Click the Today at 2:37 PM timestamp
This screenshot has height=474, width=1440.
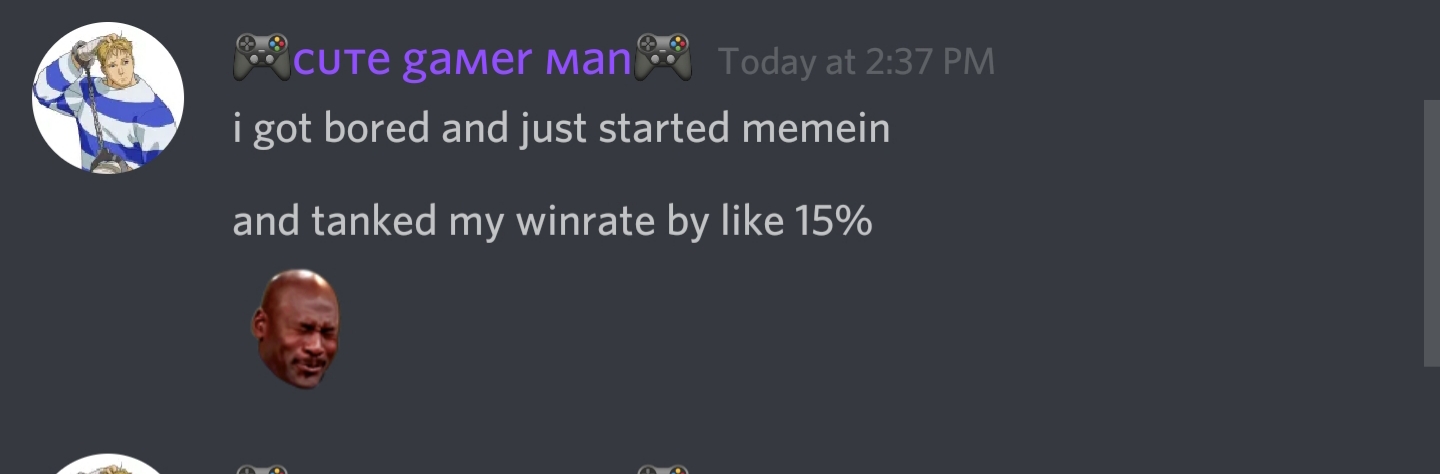tap(857, 62)
